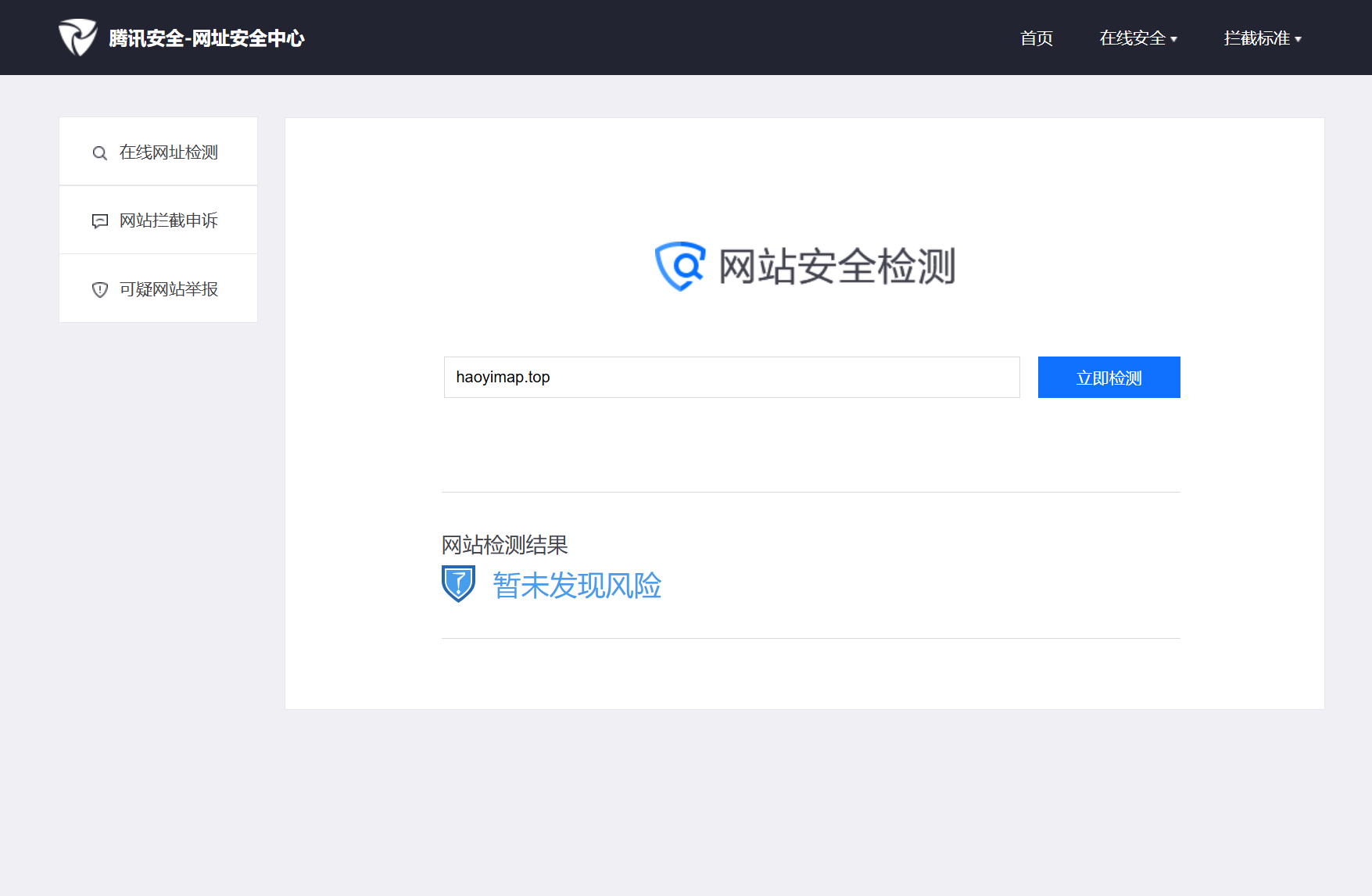Select 在线网址检测 in the sidebar
The width and height of the screenshot is (1372, 896).
click(x=159, y=152)
